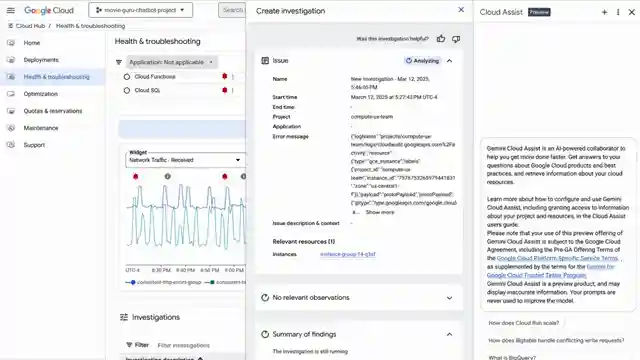Screen dimensions: 640x360
Task: Click the Investigations section icon
Action: click(x=124, y=317)
